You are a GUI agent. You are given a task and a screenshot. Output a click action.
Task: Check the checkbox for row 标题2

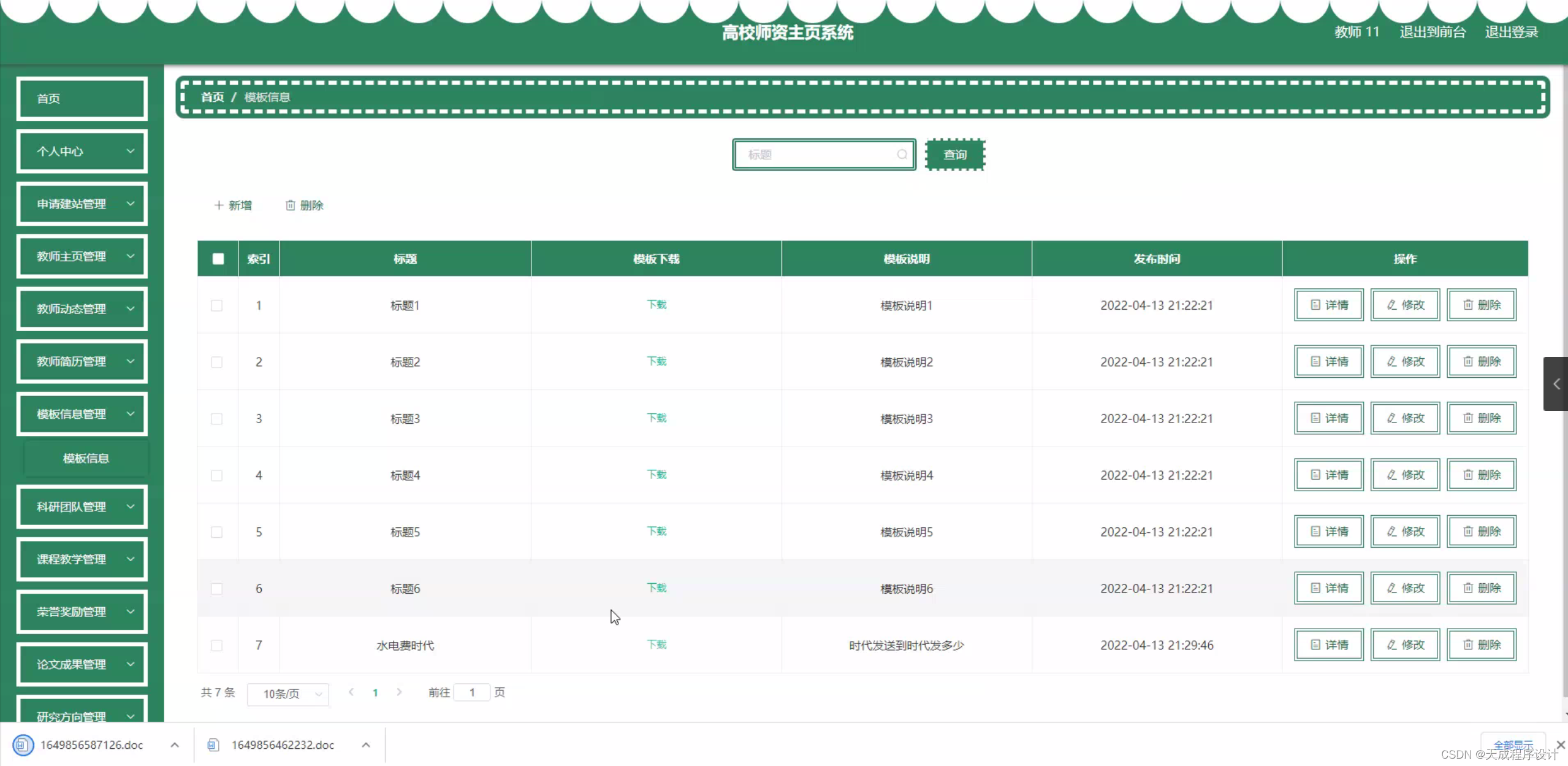(216, 362)
